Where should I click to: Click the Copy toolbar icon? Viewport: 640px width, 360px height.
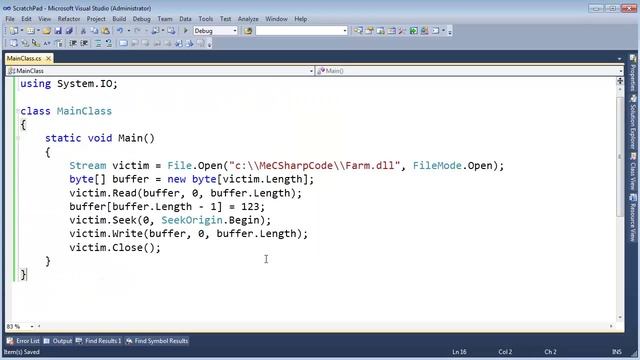point(94,31)
